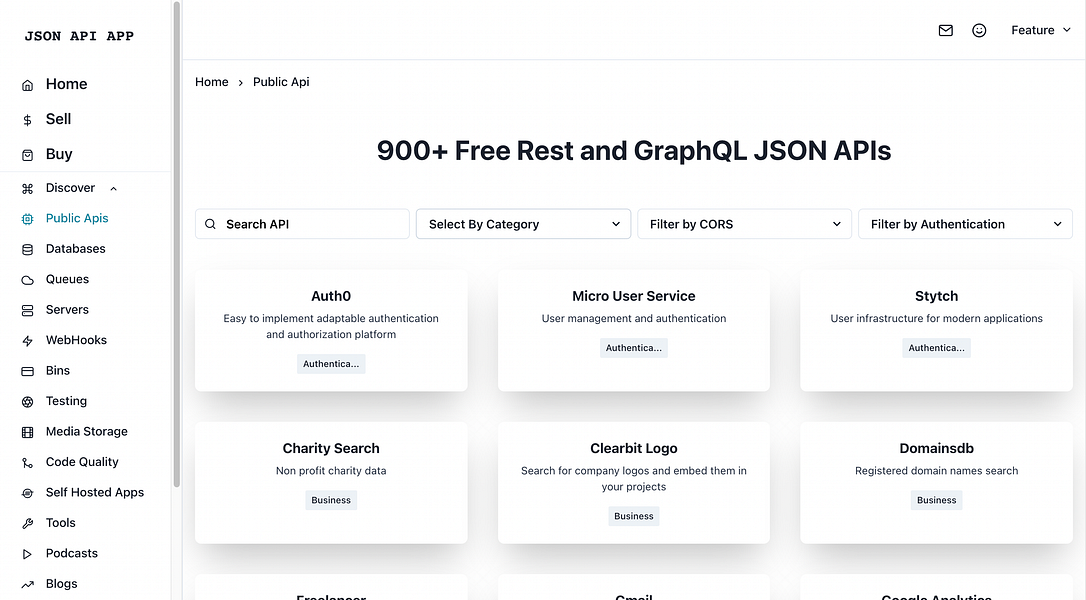Open the Stytch API card

click(936, 331)
